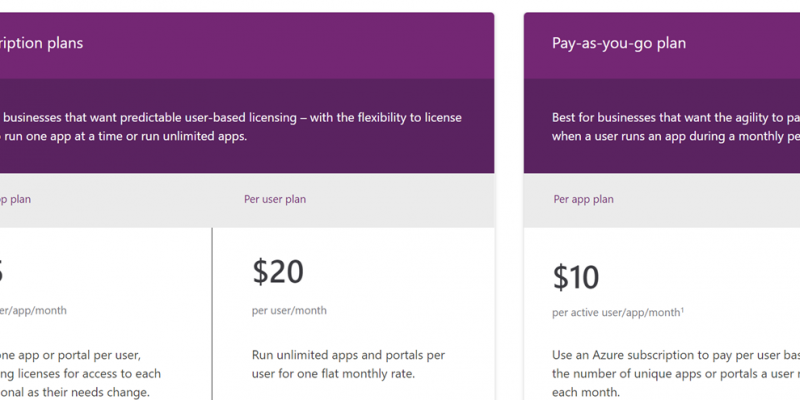Click the $10 price
Viewport: 800px width, 400px height.
click(576, 277)
